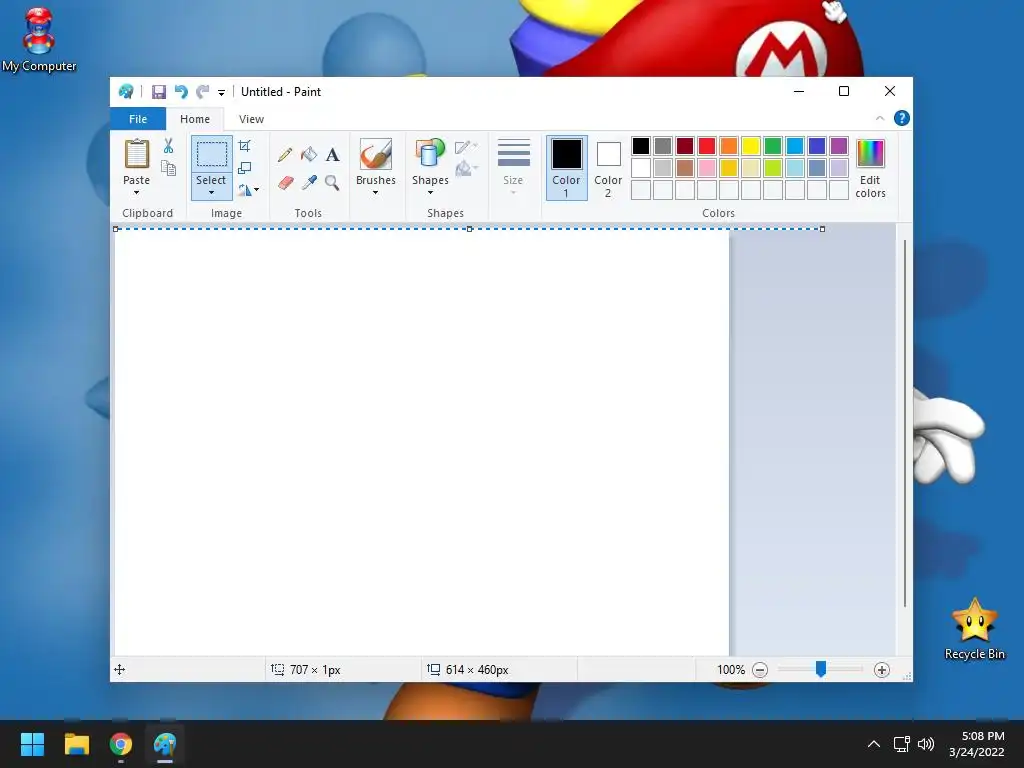Screen dimensions: 1024x768
Task: Expand the Brushes dropdown arrow
Action: coord(376,192)
